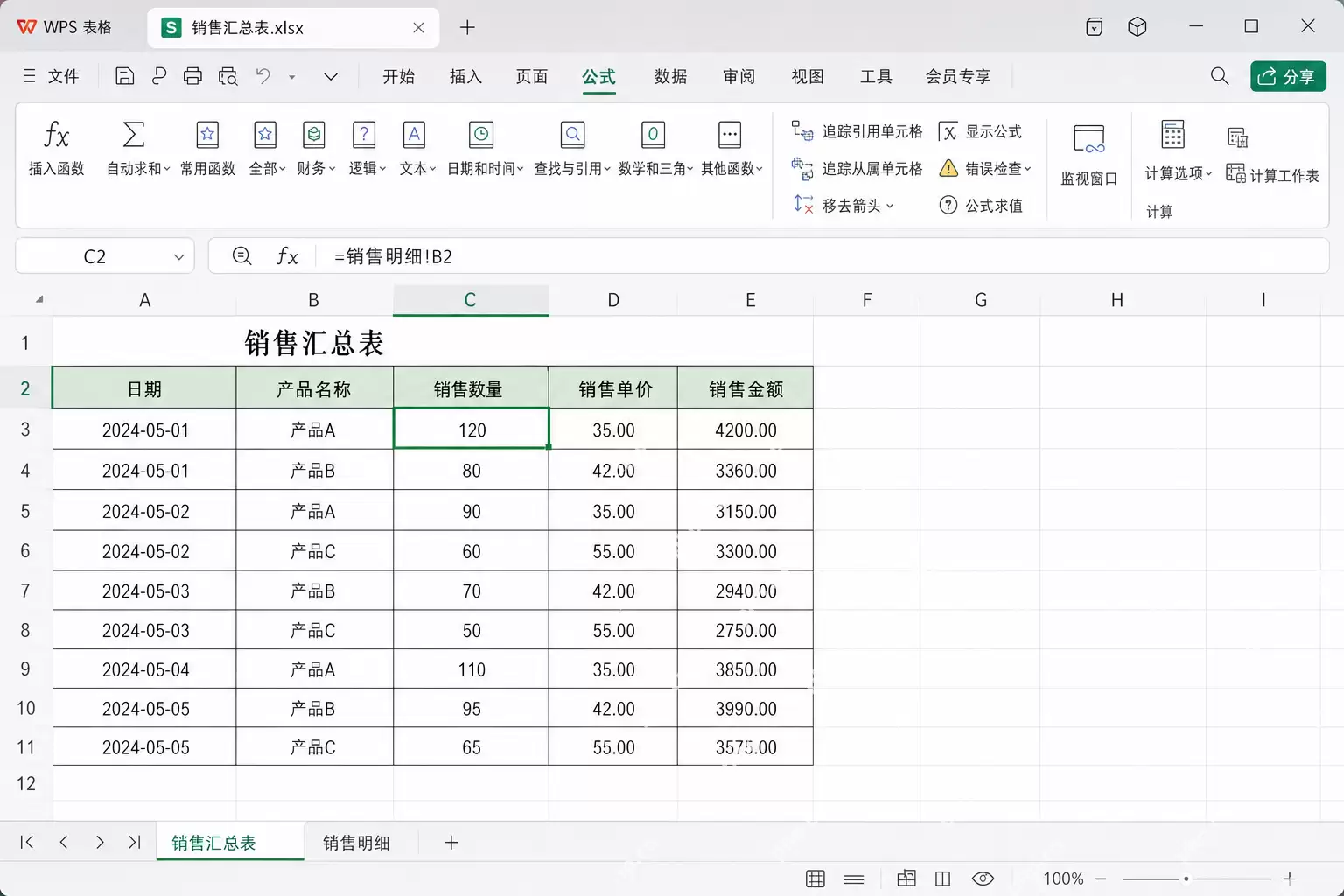Close the 销售汇总表.xlsx document tab
This screenshot has width=1344, height=896.
tap(418, 28)
